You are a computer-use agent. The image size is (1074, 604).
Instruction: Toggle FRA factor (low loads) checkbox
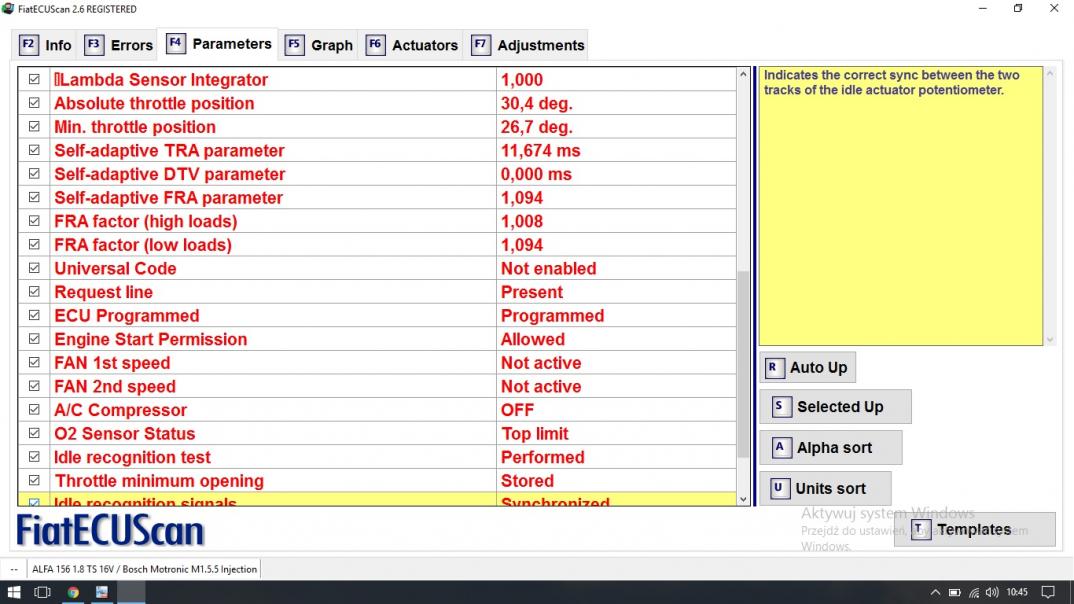click(34, 244)
